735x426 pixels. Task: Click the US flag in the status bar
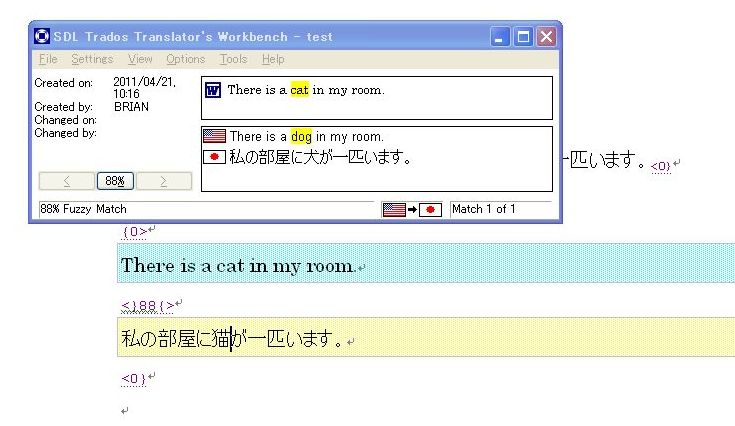coord(394,209)
